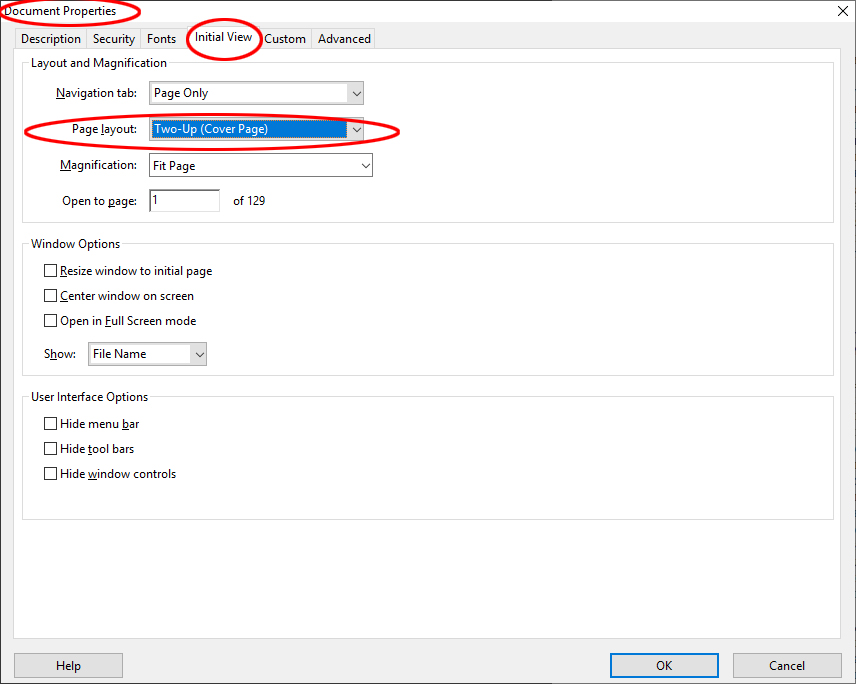This screenshot has height=684, width=856.
Task: Click the OK button
Action: coord(664,665)
